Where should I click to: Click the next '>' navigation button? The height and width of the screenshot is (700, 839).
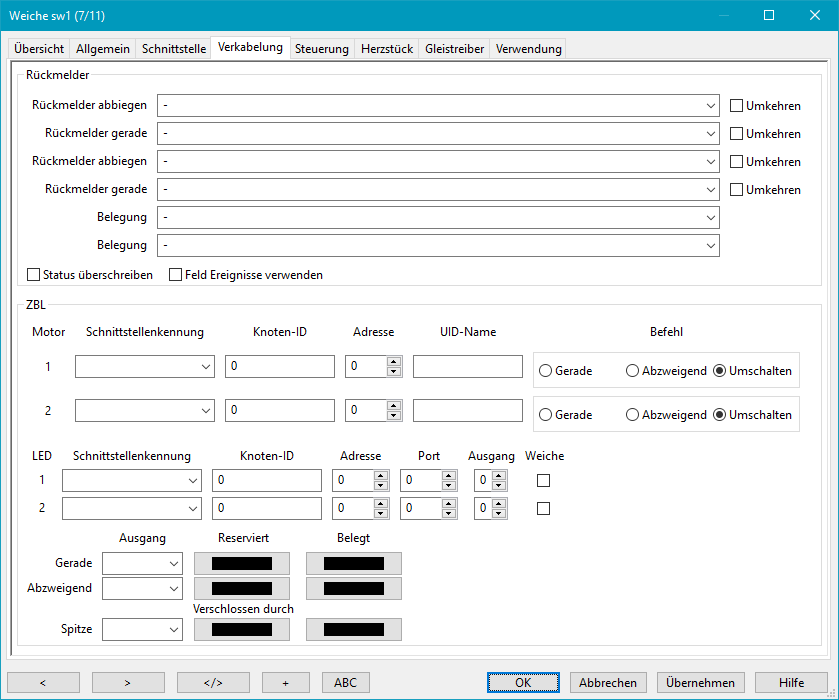(128, 682)
